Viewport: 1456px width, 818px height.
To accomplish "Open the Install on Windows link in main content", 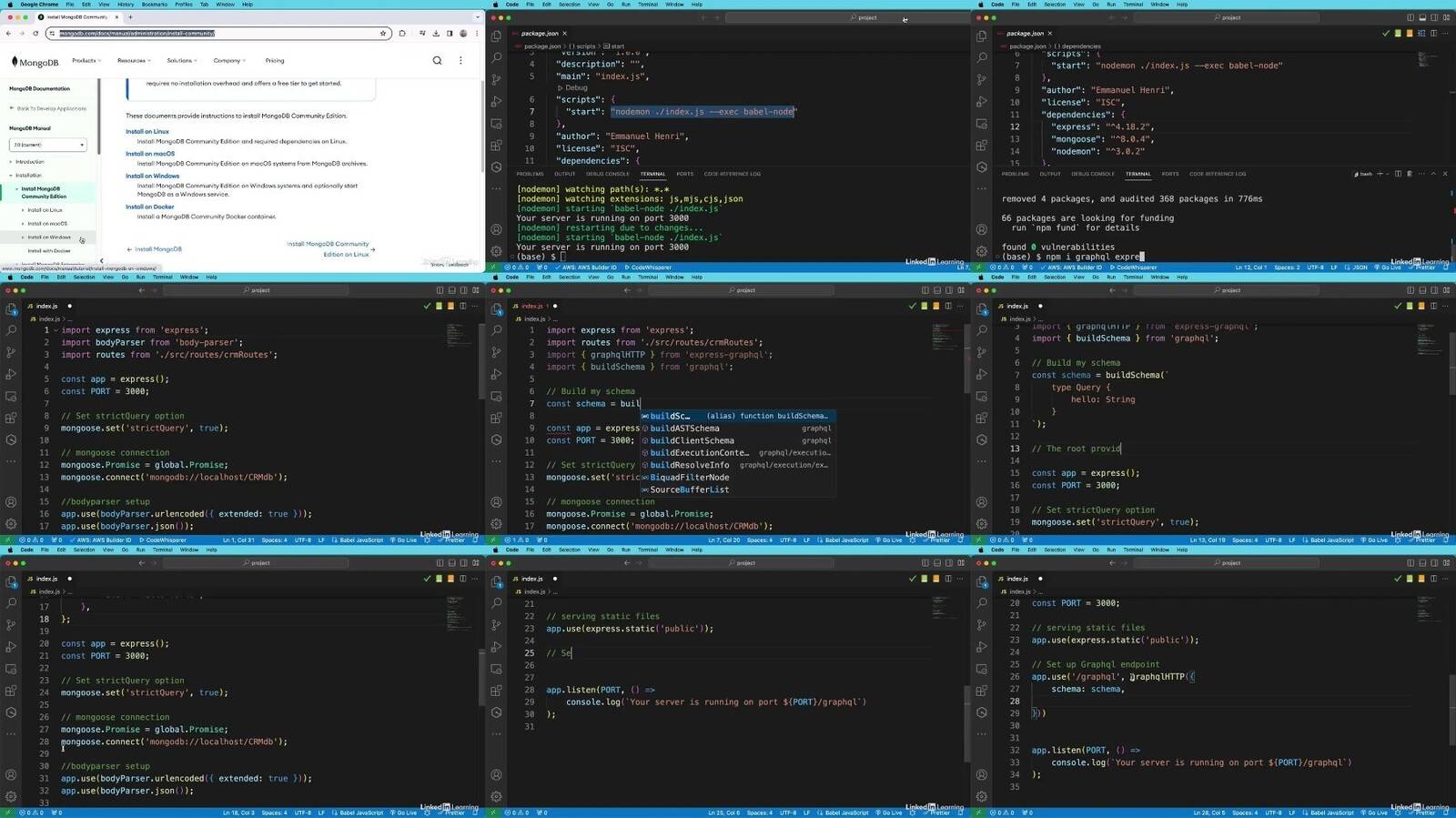I will (153, 177).
